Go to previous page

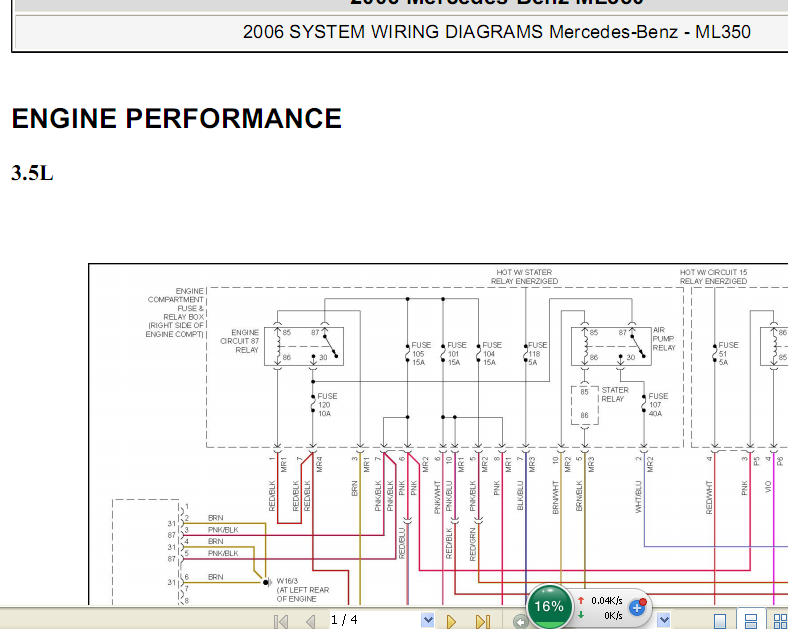(x=310, y=621)
